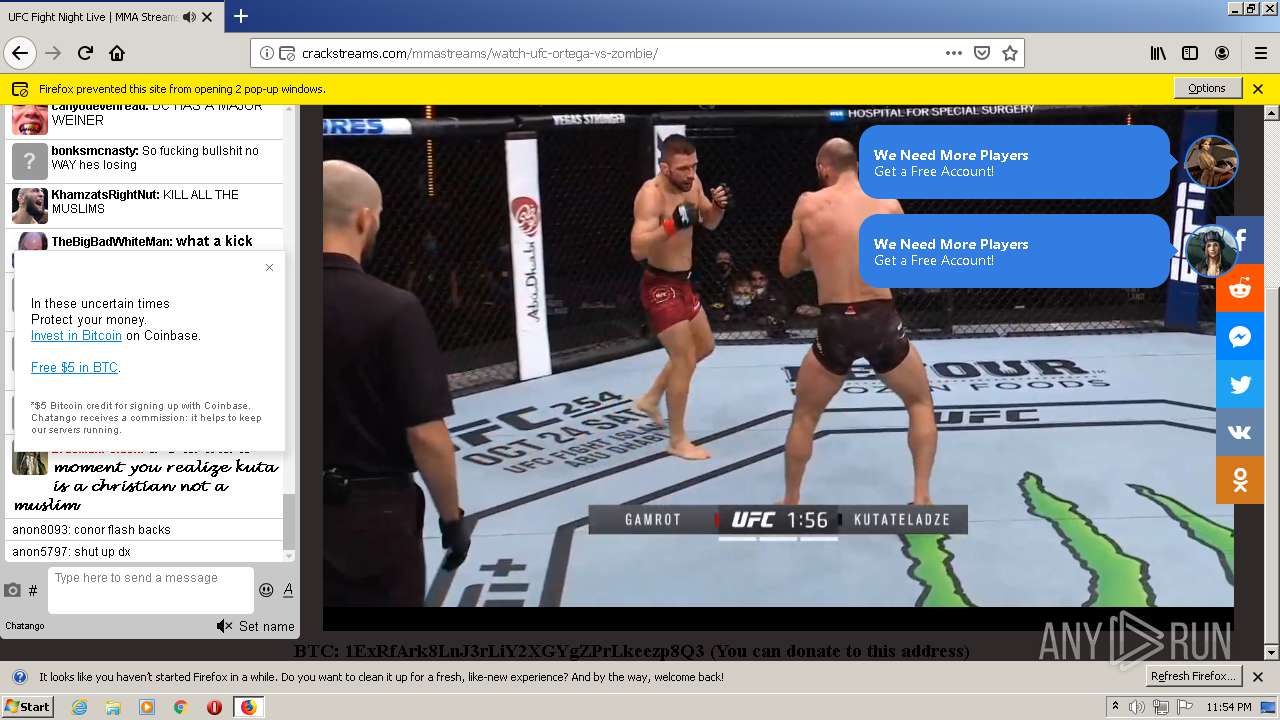Mute chat sound icon
Viewport: 1280px width, 720px height.
(224, 626)
